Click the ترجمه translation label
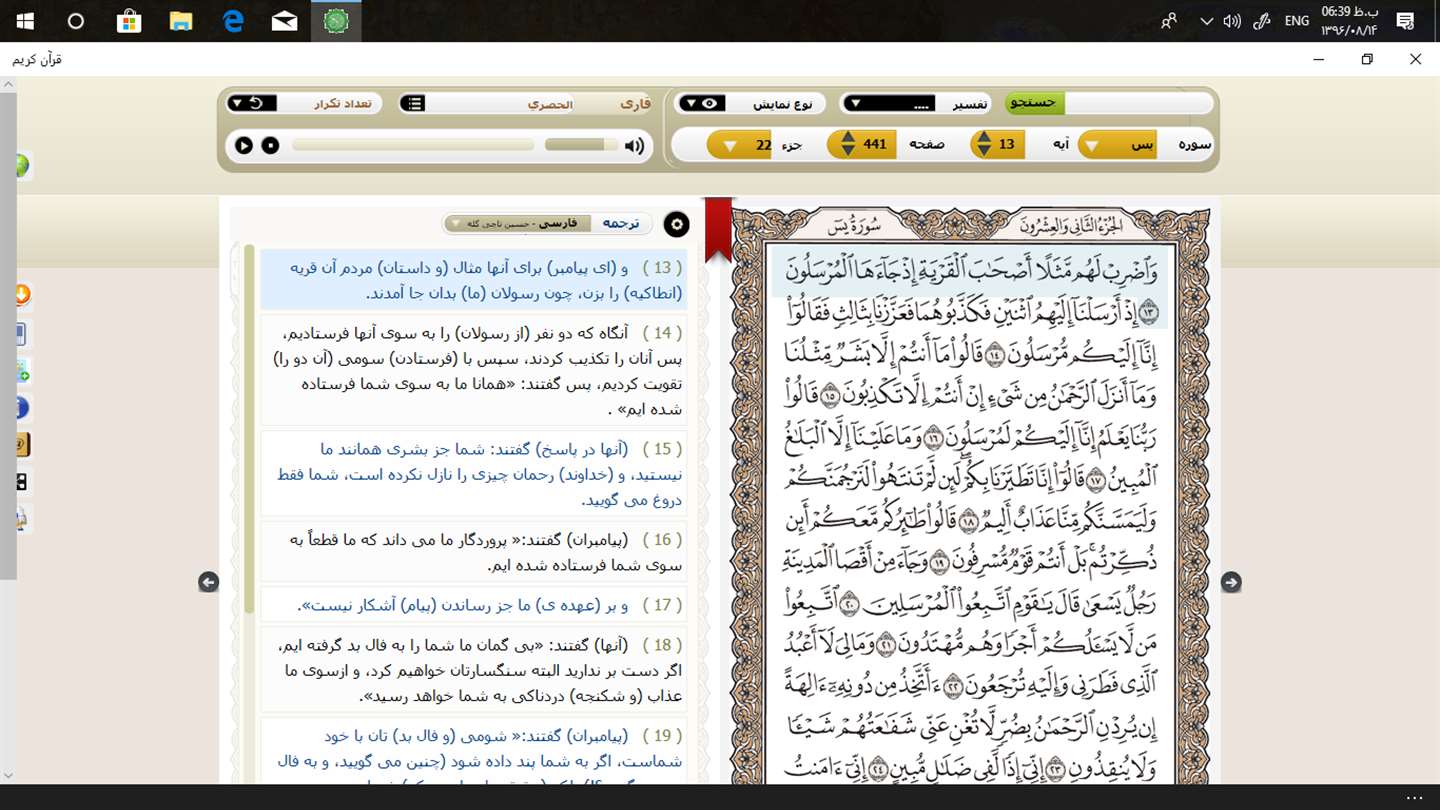 pos(620,224)
